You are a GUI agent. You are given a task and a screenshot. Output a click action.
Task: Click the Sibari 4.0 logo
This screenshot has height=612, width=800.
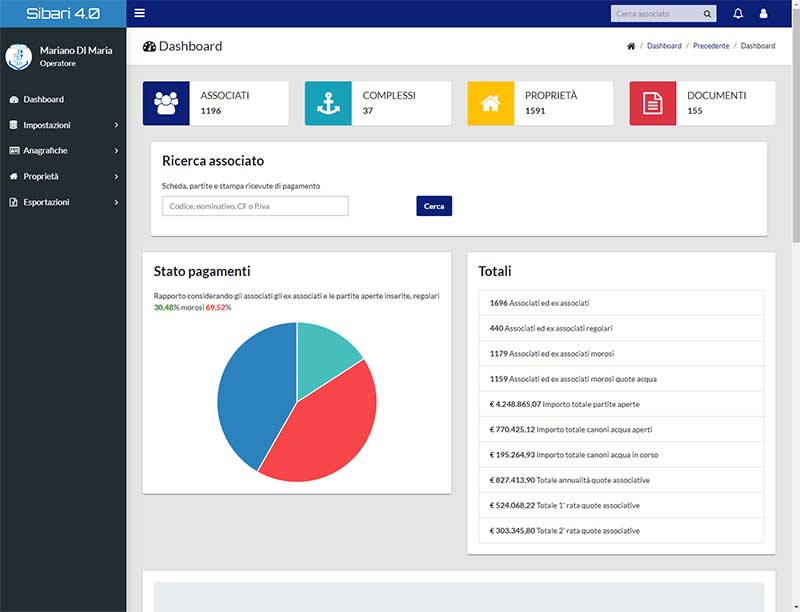tap(63, 13)
